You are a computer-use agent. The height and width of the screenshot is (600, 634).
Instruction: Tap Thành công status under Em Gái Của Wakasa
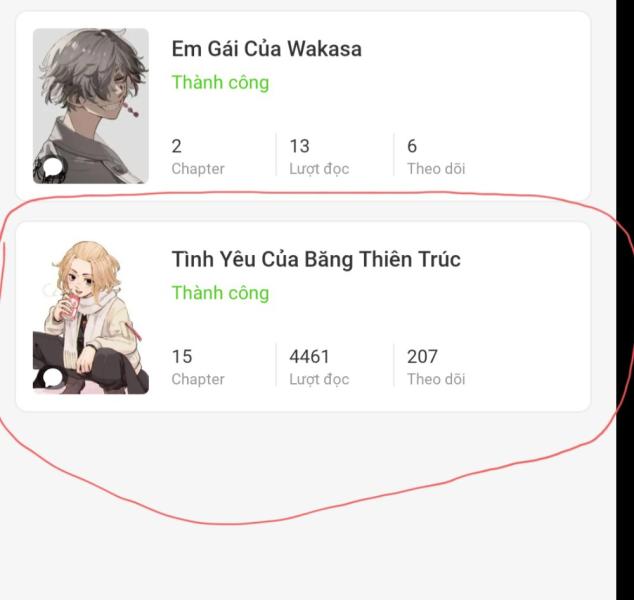220,82
